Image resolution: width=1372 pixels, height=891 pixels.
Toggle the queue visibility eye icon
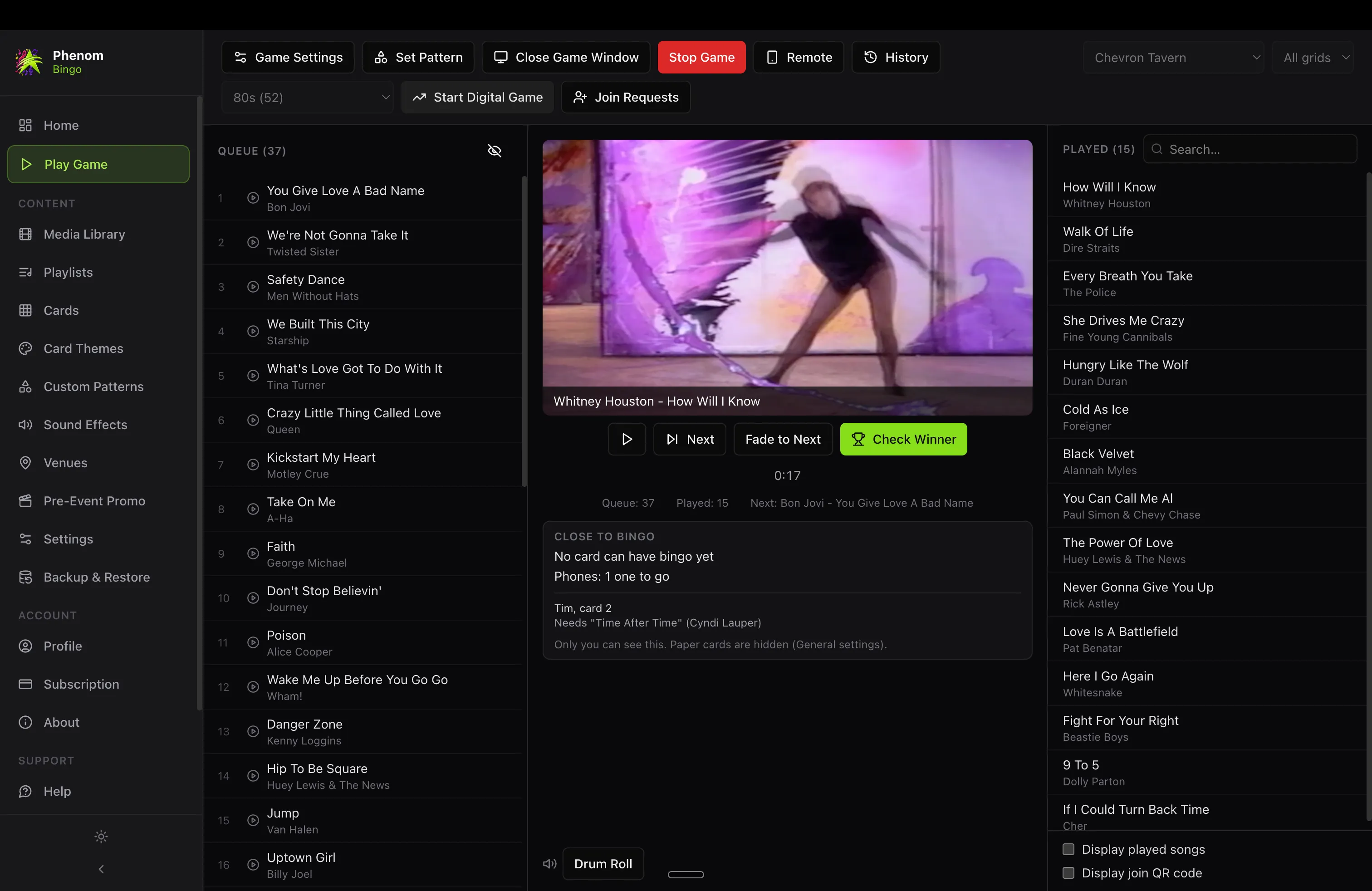point(494,151)
